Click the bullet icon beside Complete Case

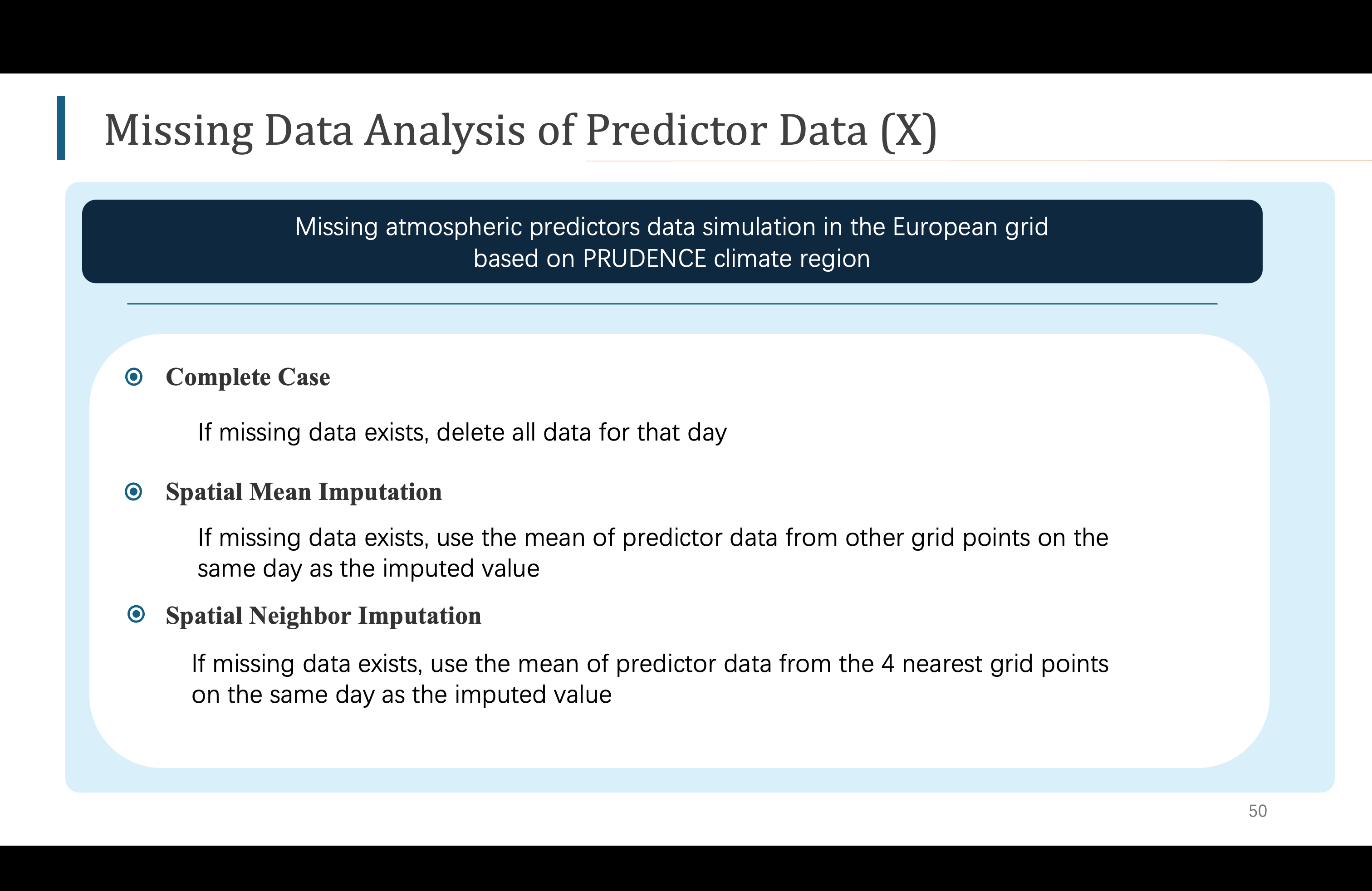[x=134, y=377]
